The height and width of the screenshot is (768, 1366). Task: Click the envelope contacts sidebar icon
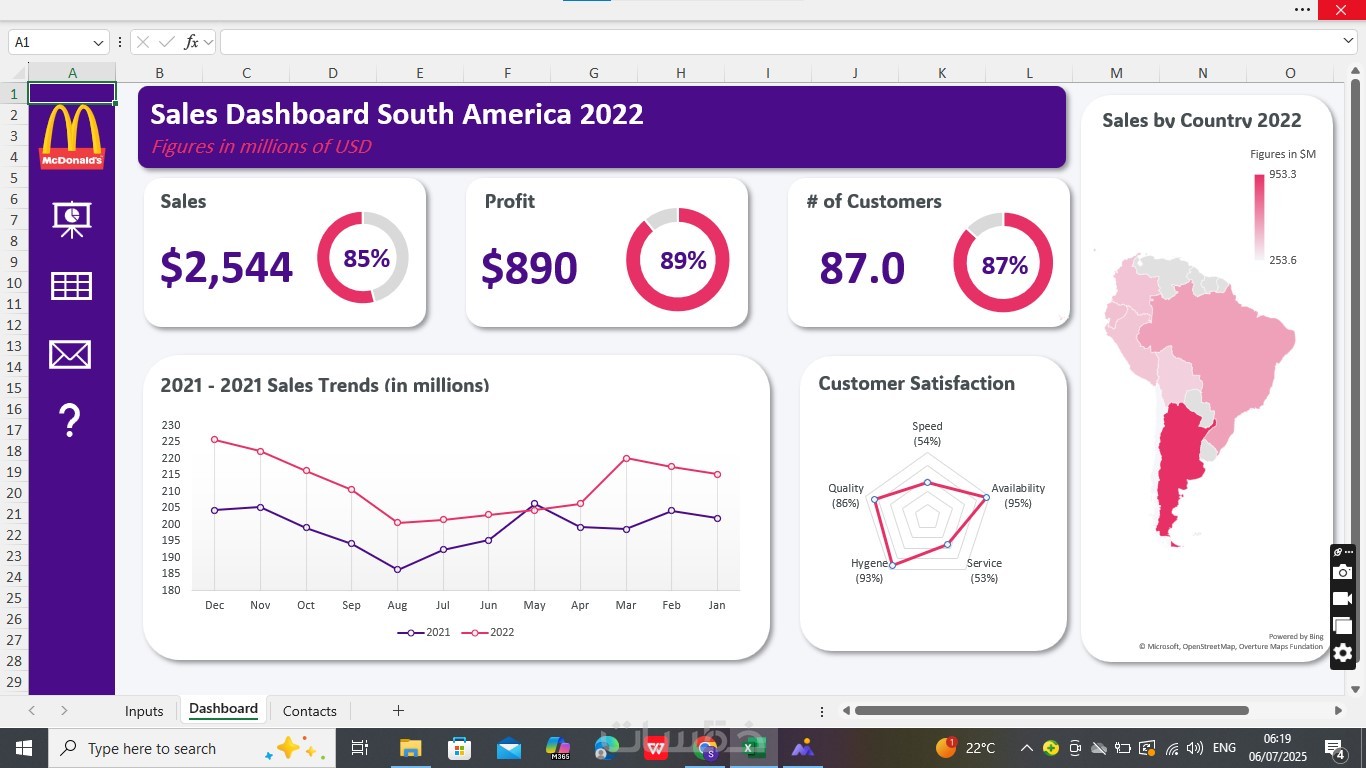[70, 354]
